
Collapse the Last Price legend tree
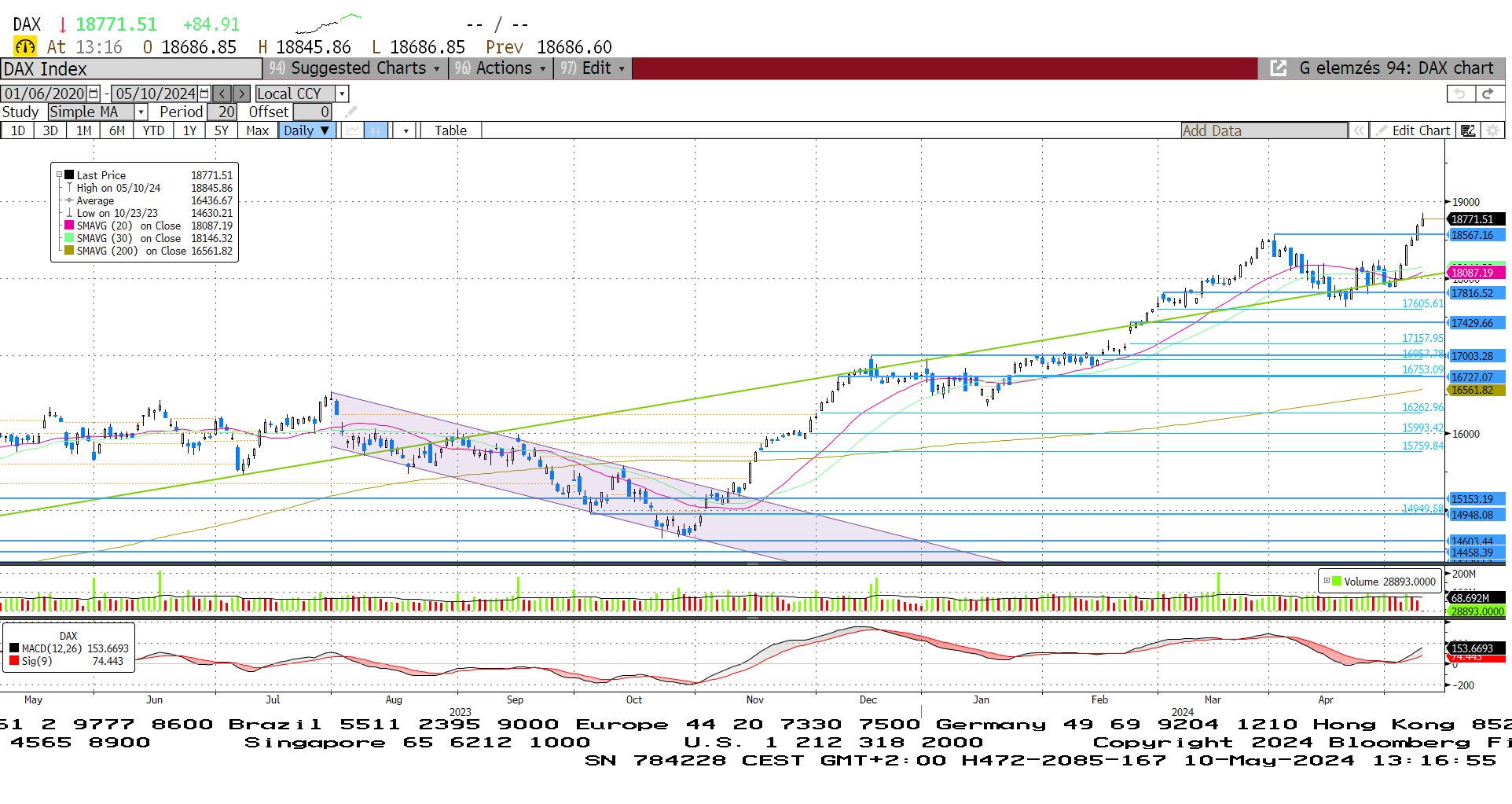(x=59, y=175)
